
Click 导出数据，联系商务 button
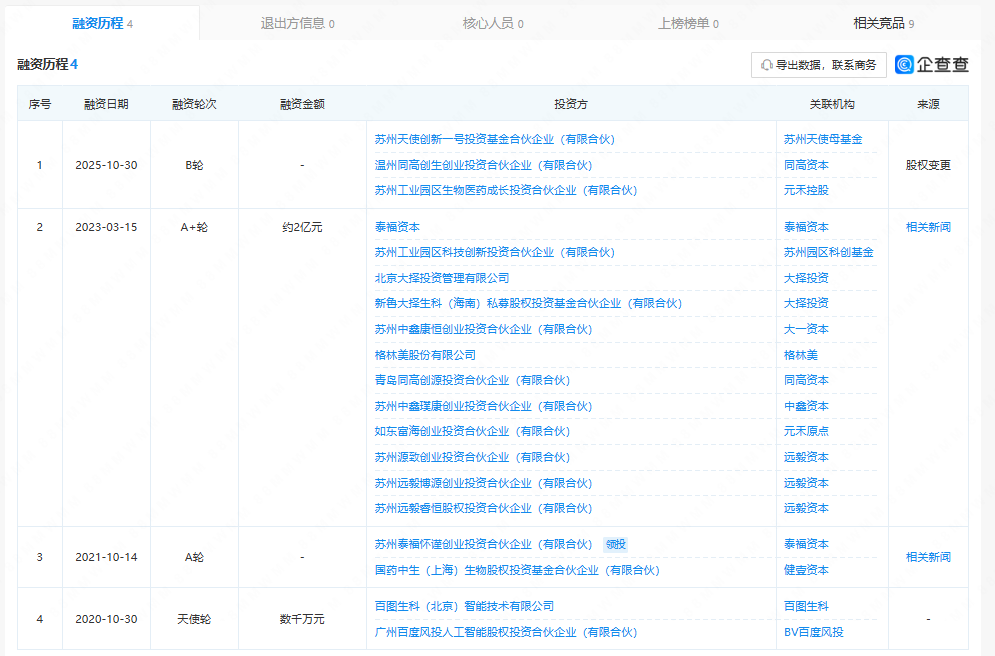[x=818, y=65]
